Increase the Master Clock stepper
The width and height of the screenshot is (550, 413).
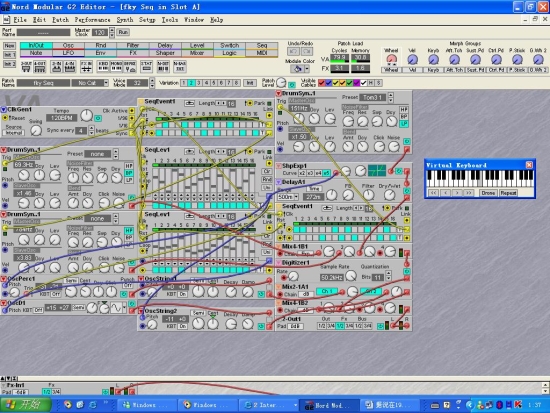click(112, 30)
